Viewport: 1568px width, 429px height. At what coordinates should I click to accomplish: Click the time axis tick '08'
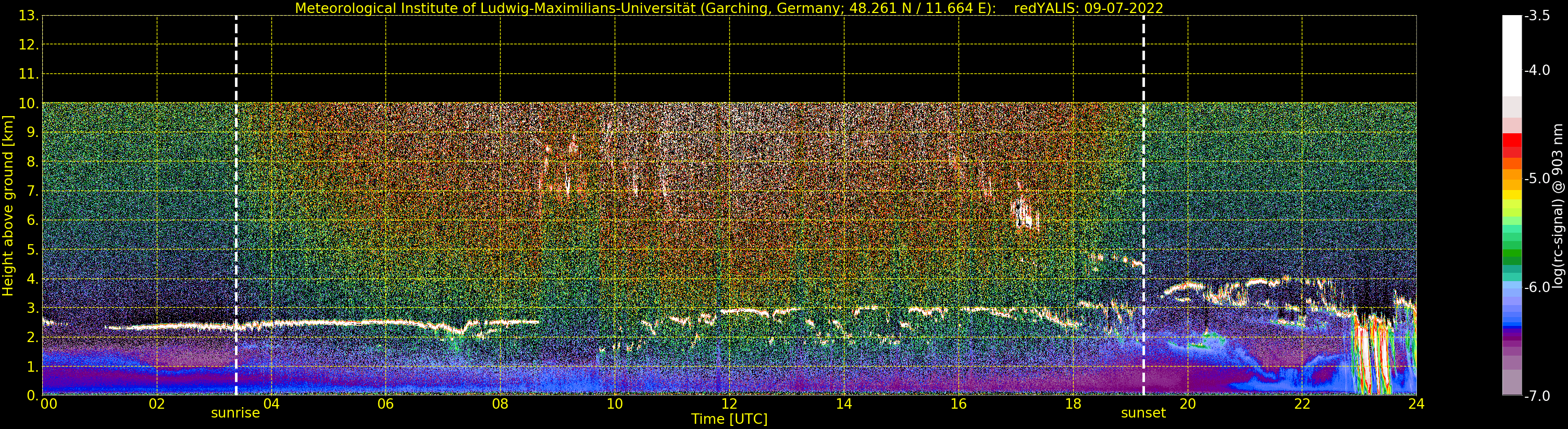tap(500, 404)
